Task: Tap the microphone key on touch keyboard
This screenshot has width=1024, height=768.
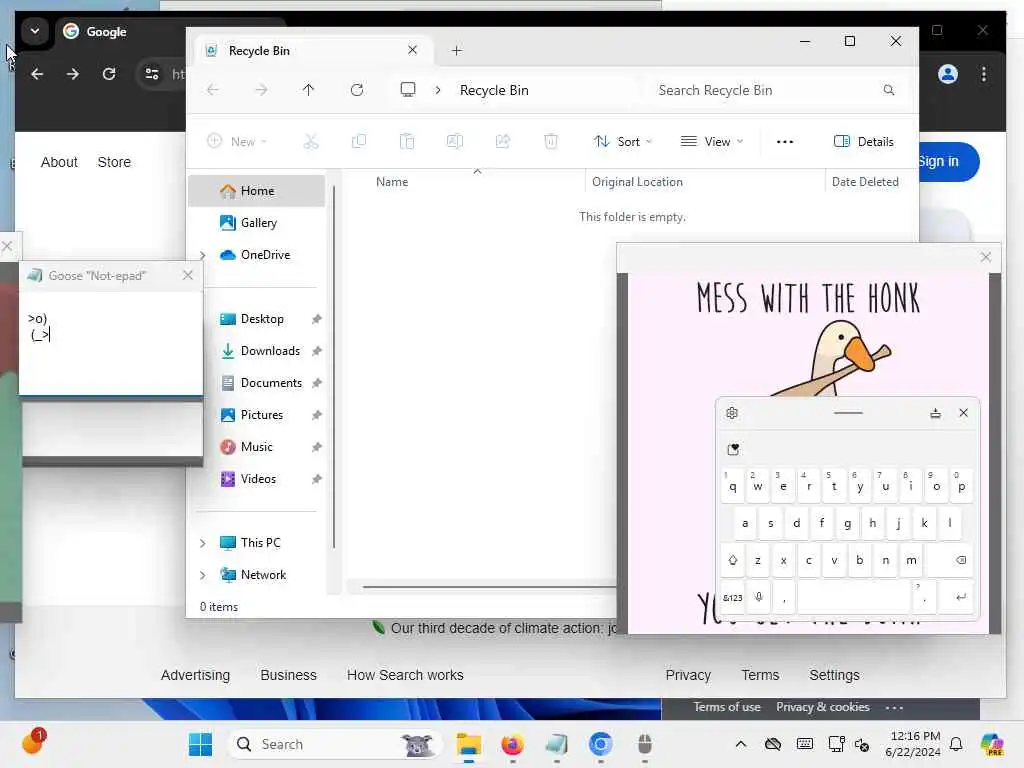Action: [758, 597]
